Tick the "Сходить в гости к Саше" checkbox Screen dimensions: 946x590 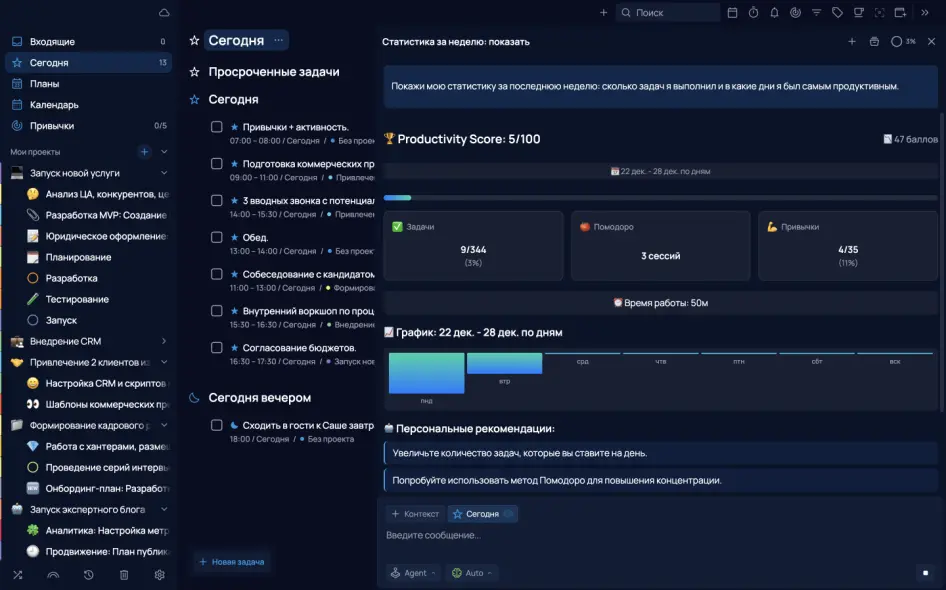[x=216, y=425]
